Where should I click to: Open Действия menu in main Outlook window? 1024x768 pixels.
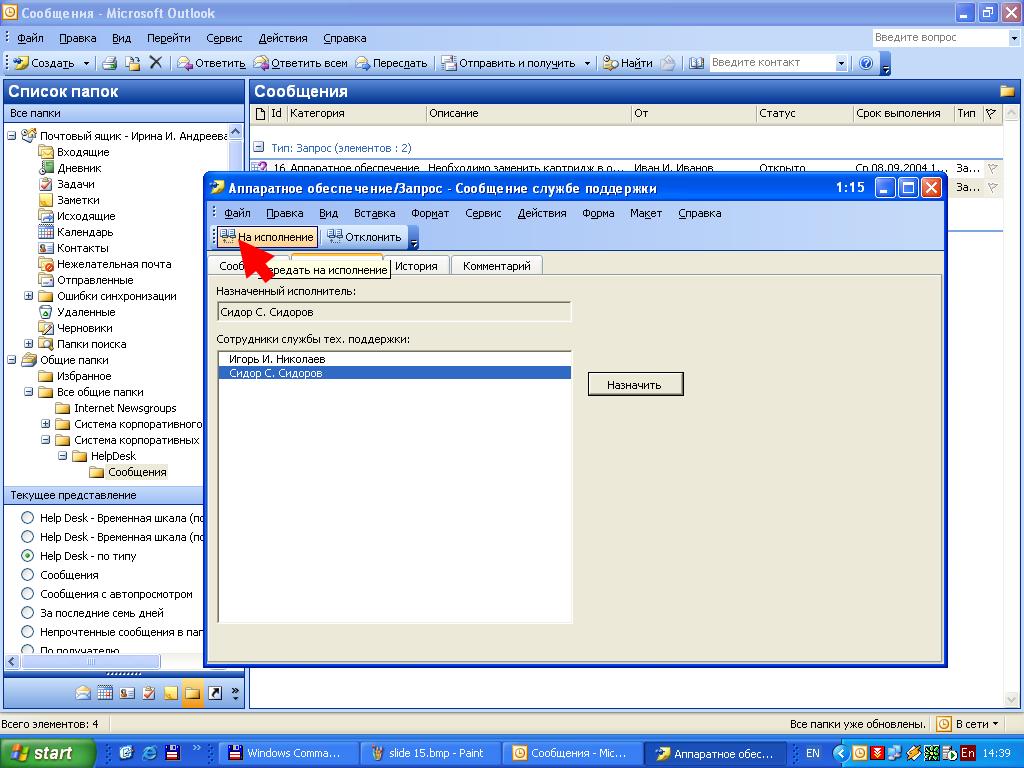[283, 38]
